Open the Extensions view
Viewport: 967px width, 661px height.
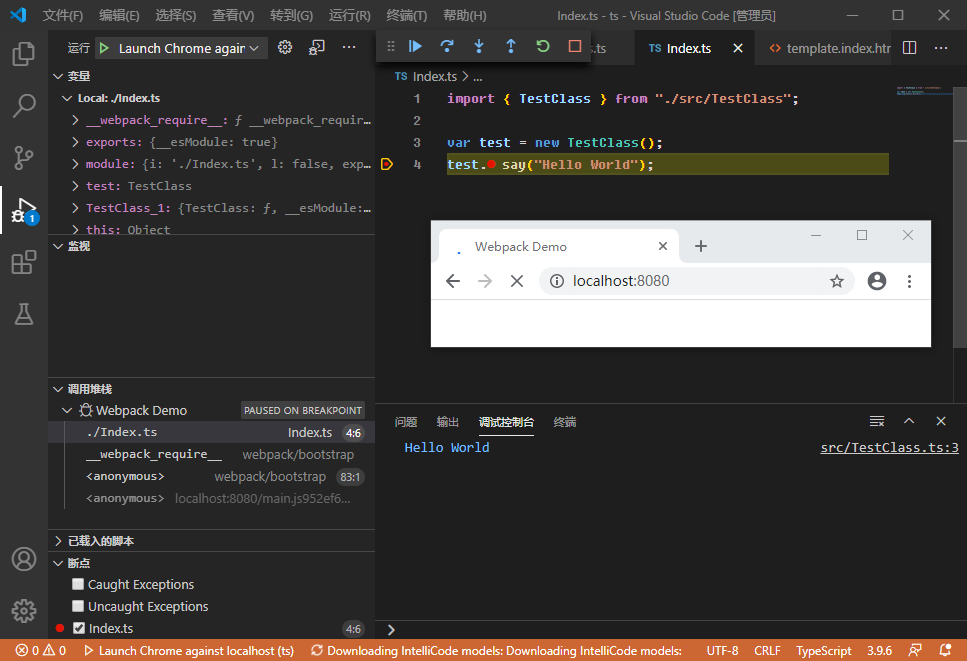[x=23, y=263]
